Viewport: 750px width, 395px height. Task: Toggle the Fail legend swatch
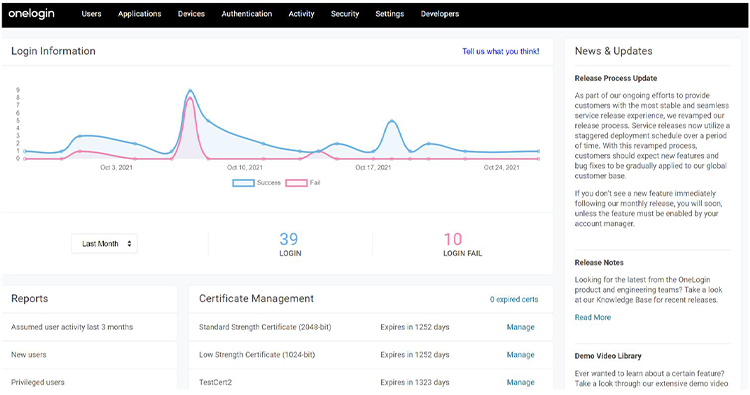tap(296, 183)
